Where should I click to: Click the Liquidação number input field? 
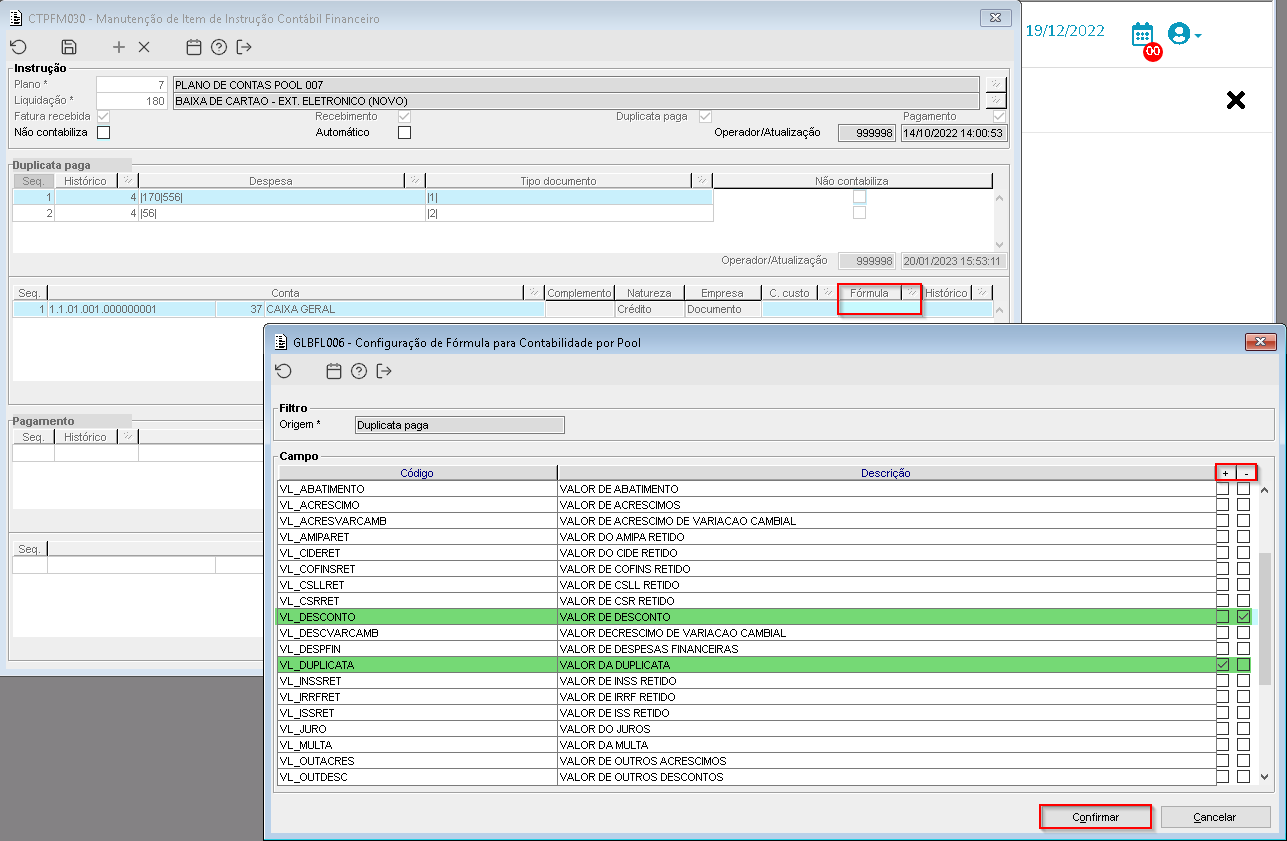click(132, 101)
